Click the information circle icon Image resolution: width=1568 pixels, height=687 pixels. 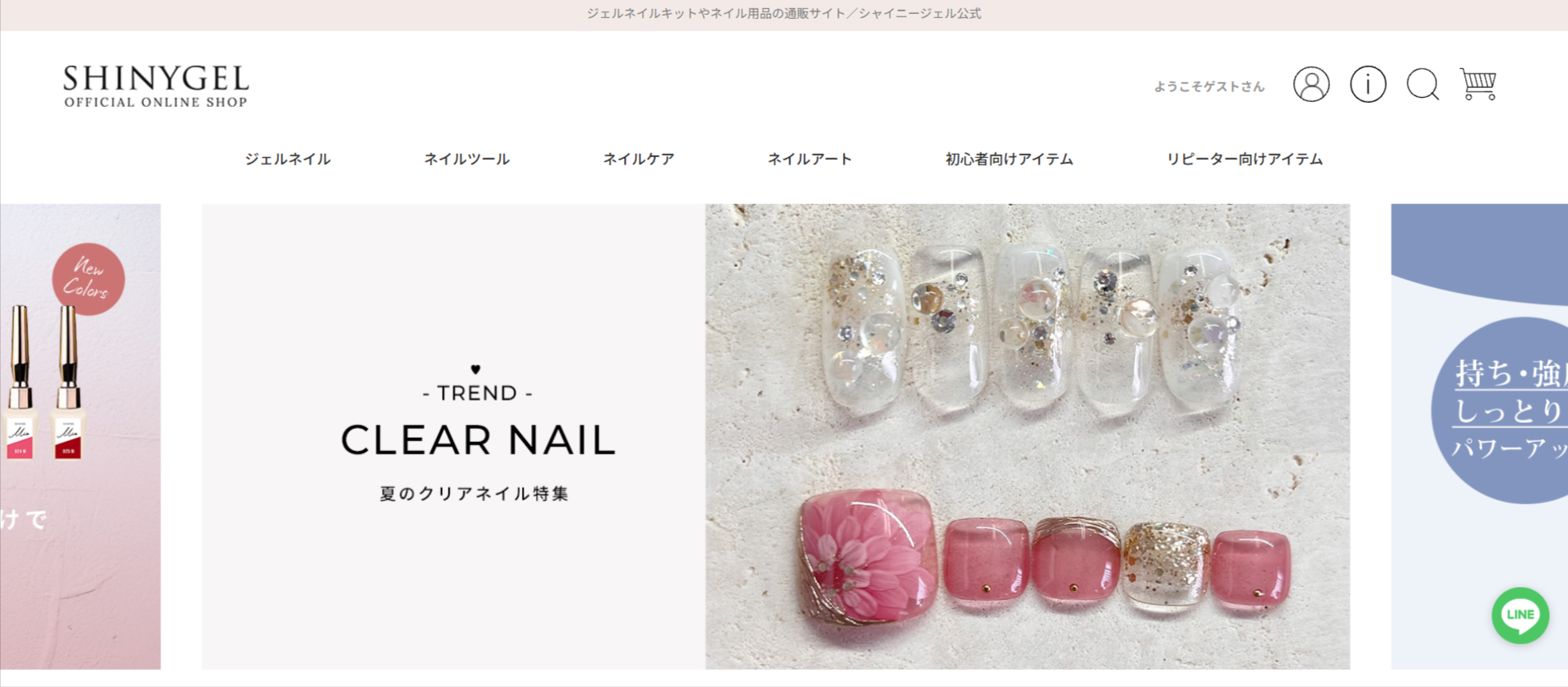1368,84
